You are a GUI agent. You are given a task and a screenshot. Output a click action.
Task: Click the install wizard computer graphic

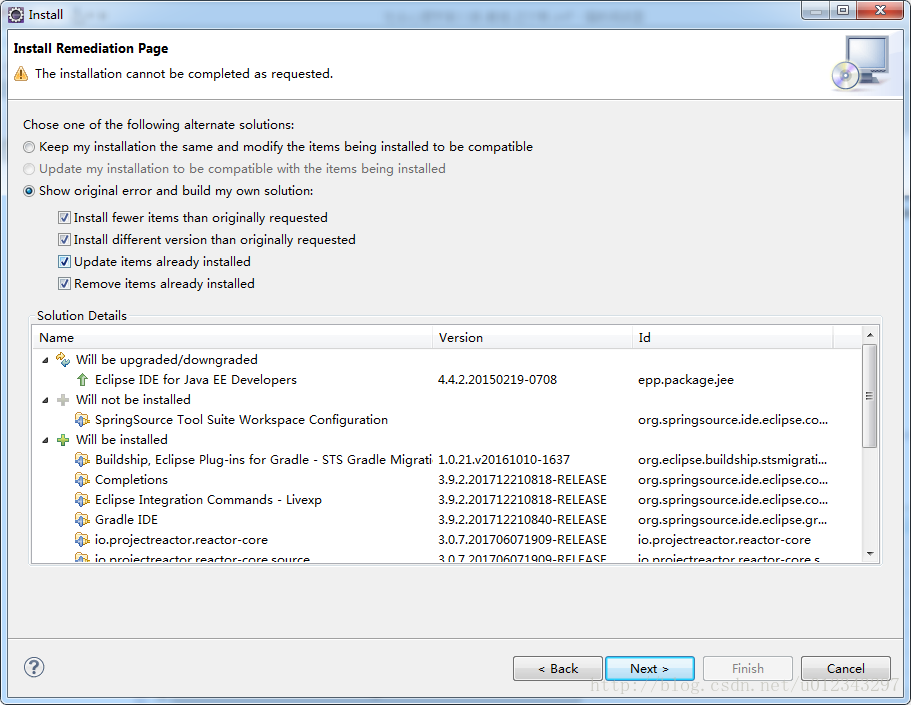(860, 63)
